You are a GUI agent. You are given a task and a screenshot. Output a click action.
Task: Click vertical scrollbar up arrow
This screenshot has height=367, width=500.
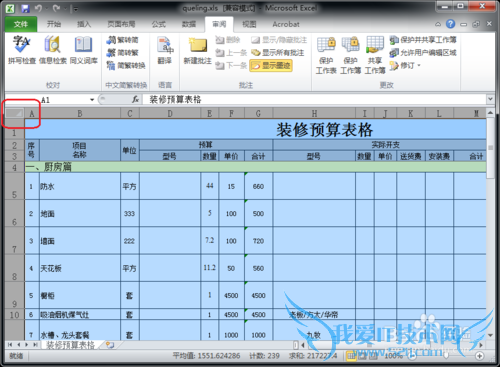(x=490, y=113)
